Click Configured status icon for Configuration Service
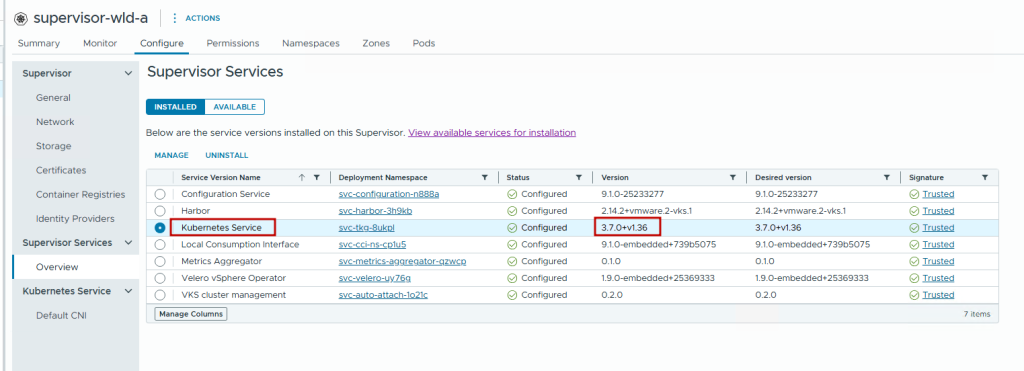Viewport: 1024px width, 371px height. point(512,194)
